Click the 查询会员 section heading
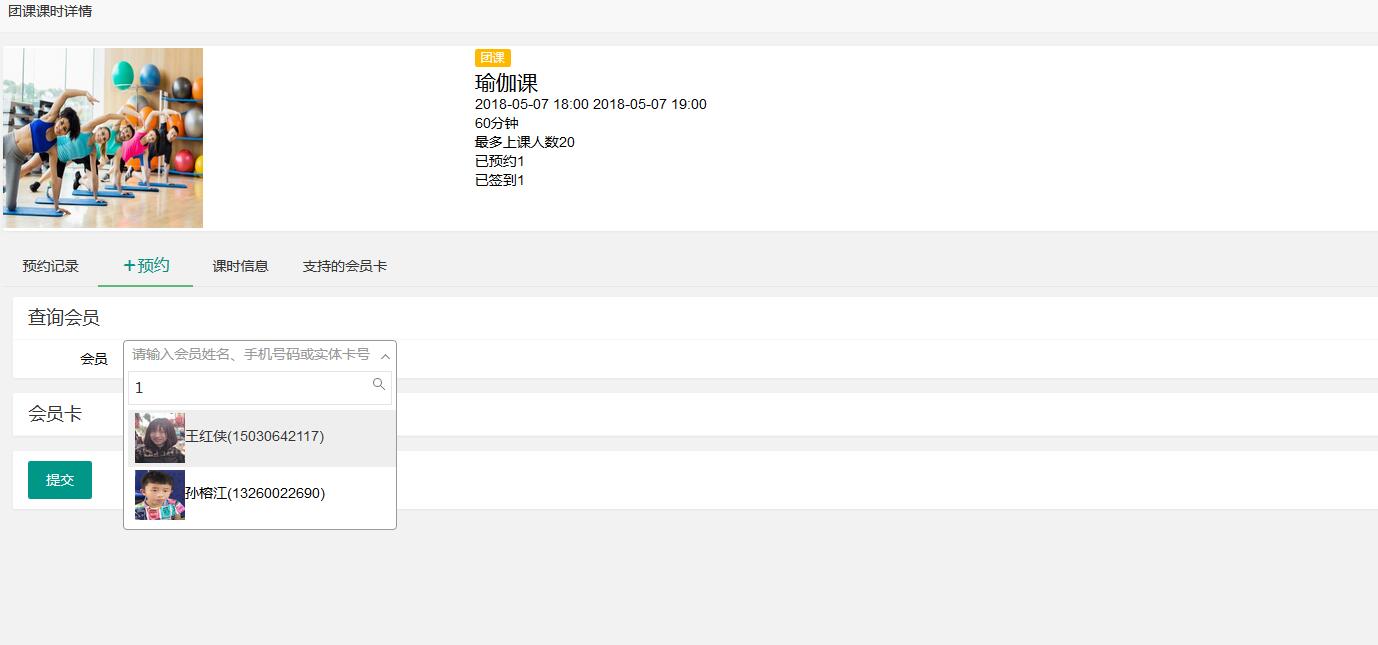 pos(64,318)
